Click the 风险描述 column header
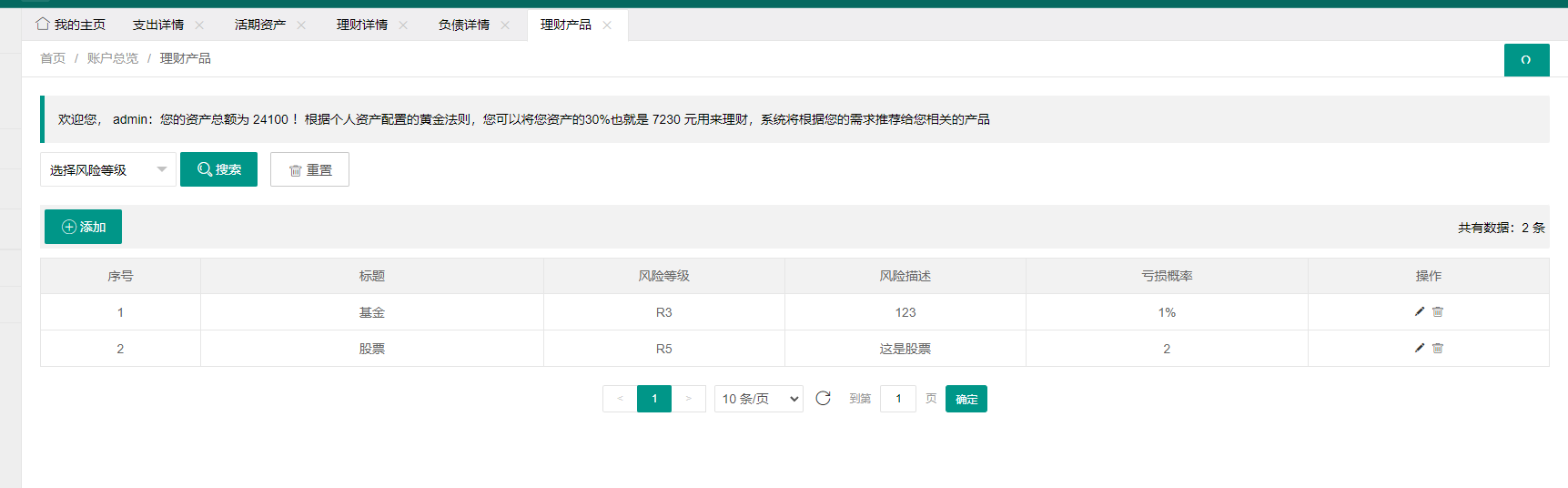Screen dimensions: 1568x488 (x=905, y=276)
